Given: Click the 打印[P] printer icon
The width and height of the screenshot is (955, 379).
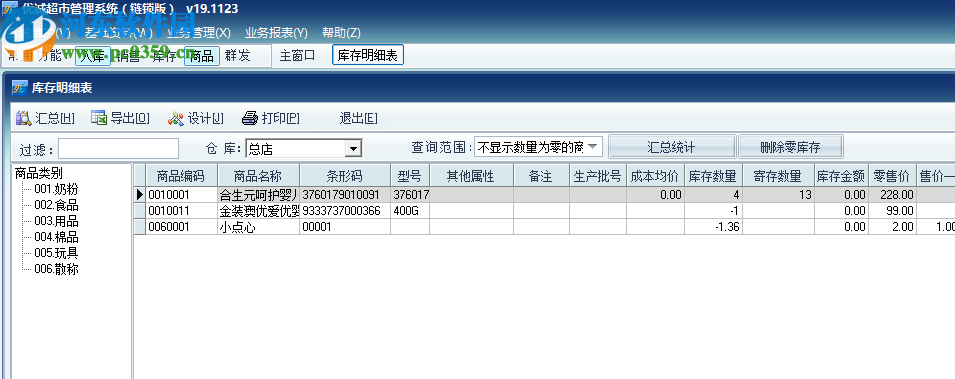Looking at the screenshot, I should (x=250, y=118).
